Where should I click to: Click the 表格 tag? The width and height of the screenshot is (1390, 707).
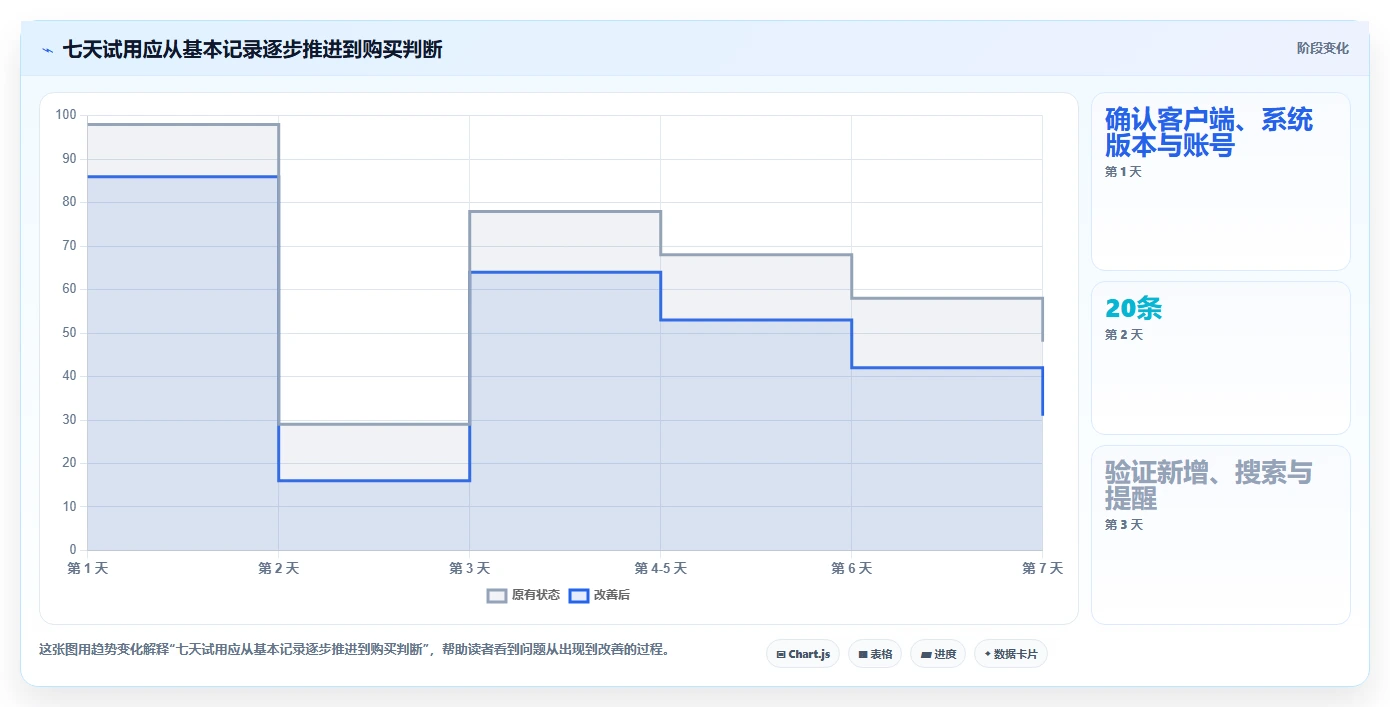[x=875, y=654]
